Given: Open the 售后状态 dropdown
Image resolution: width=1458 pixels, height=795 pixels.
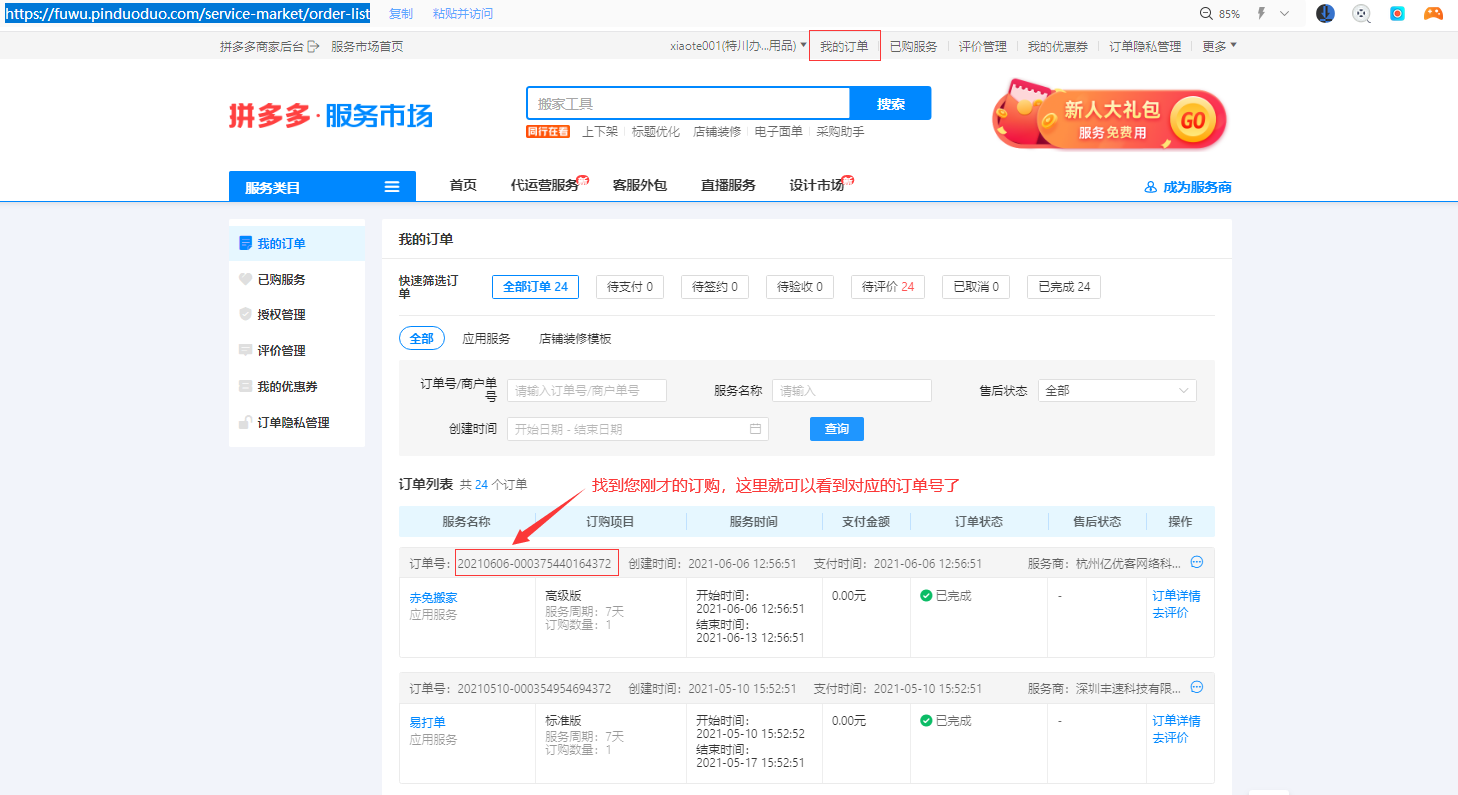Looking at the screenshot, I should pos(1117,390).
